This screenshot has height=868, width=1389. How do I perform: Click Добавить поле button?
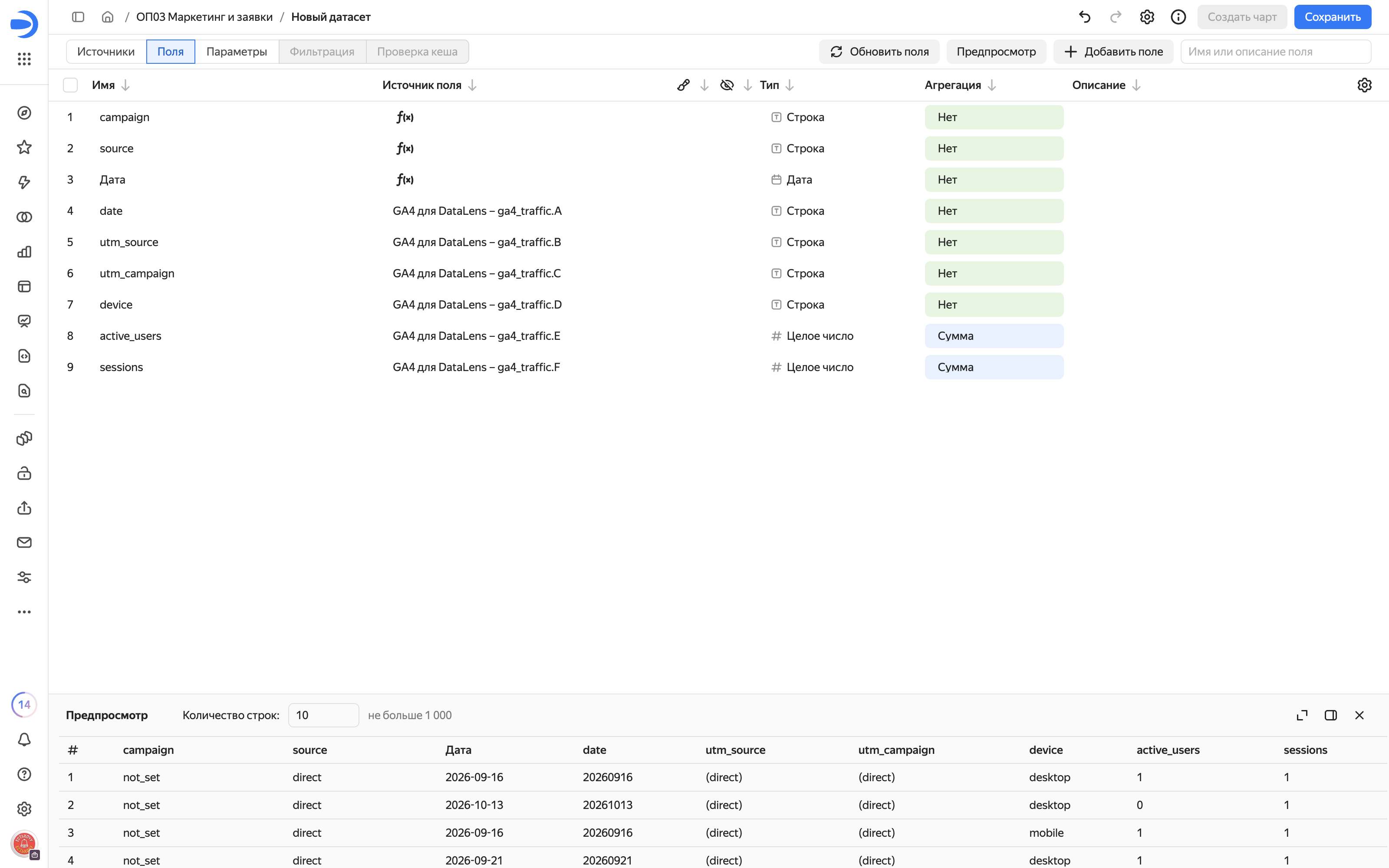1113,52
